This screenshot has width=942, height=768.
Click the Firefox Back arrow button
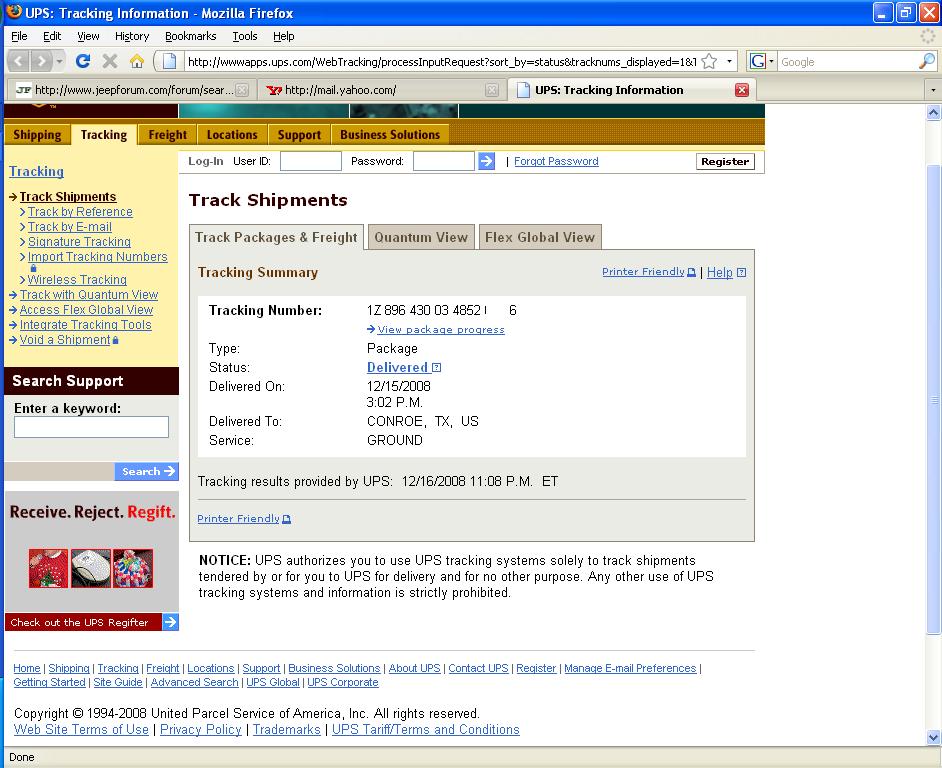pos(19,61)
